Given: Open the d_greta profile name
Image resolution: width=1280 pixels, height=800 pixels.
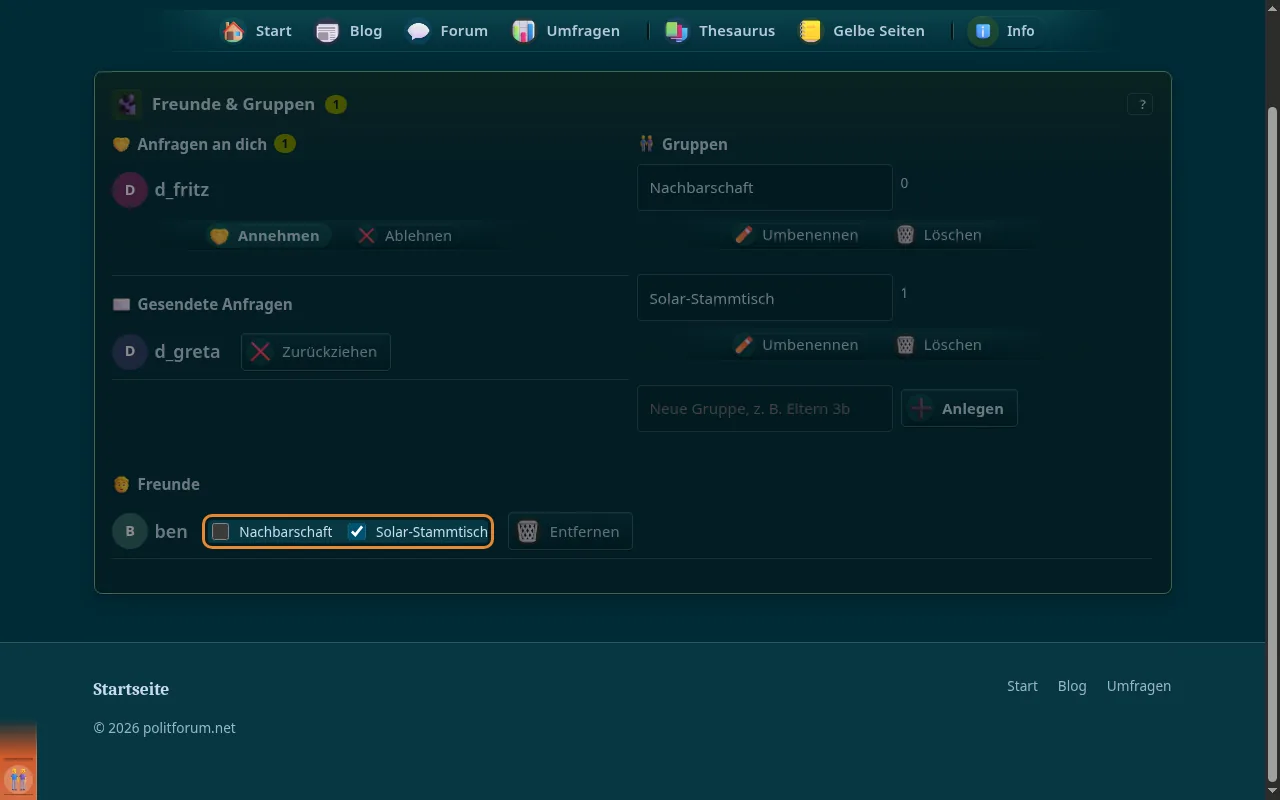Looking at the screenshot, I should [187, 352].
